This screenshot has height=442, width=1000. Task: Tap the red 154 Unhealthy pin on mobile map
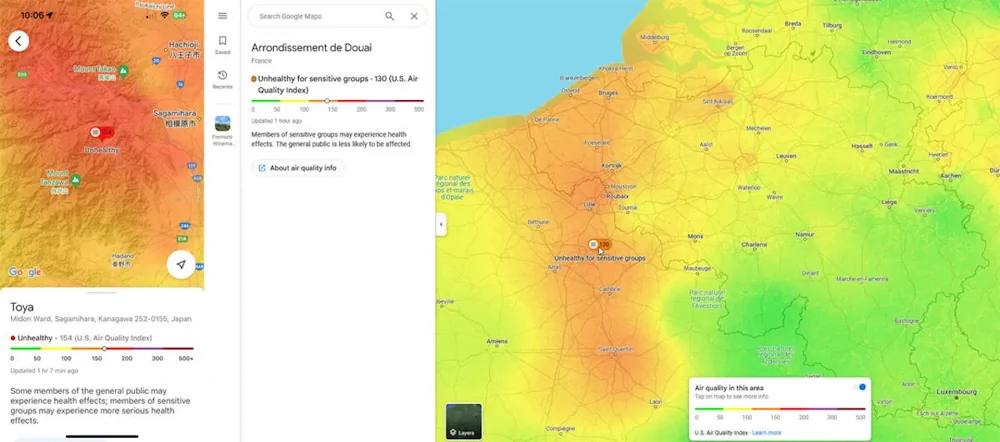102,133
